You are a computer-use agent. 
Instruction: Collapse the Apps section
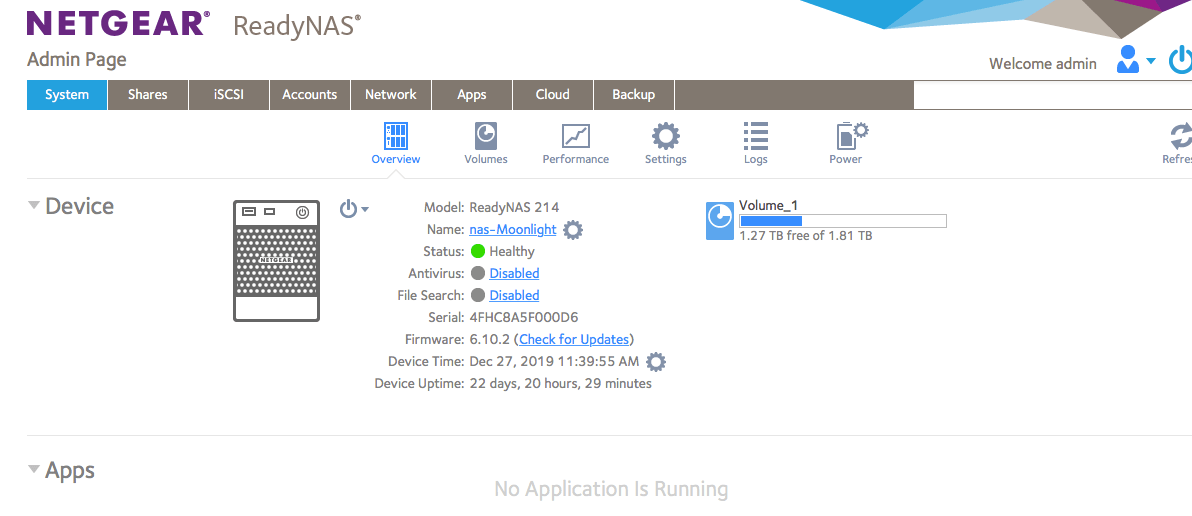click(33, 469)
